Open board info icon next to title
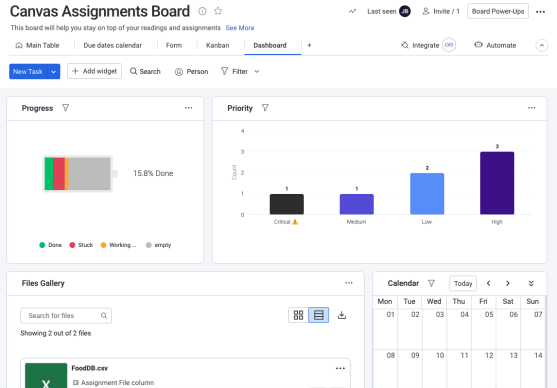 click(202, 11)
